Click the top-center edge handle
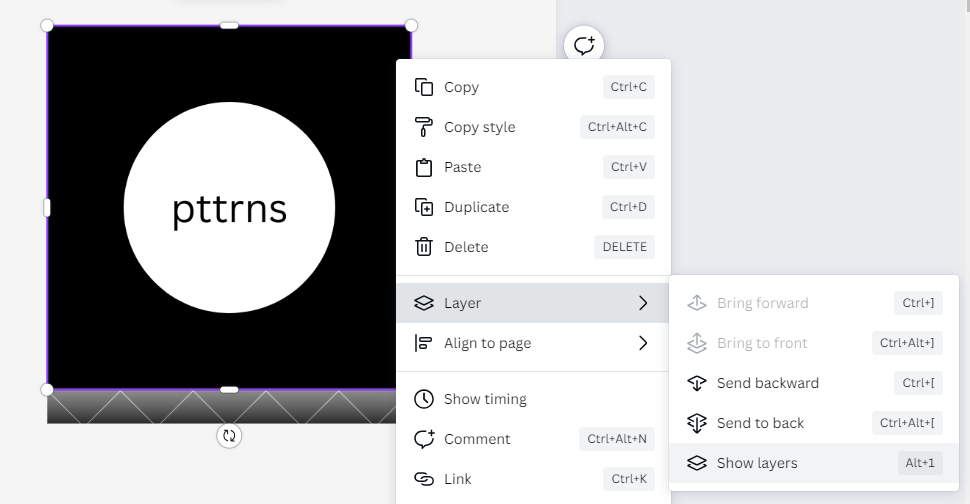The height and width of the screenshot is (504, 970). tap(229, 25)
